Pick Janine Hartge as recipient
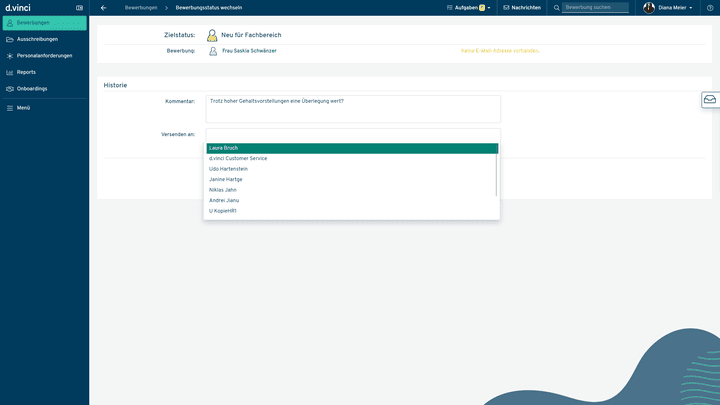This screenshot has height=405, width=720. [226, 179]
